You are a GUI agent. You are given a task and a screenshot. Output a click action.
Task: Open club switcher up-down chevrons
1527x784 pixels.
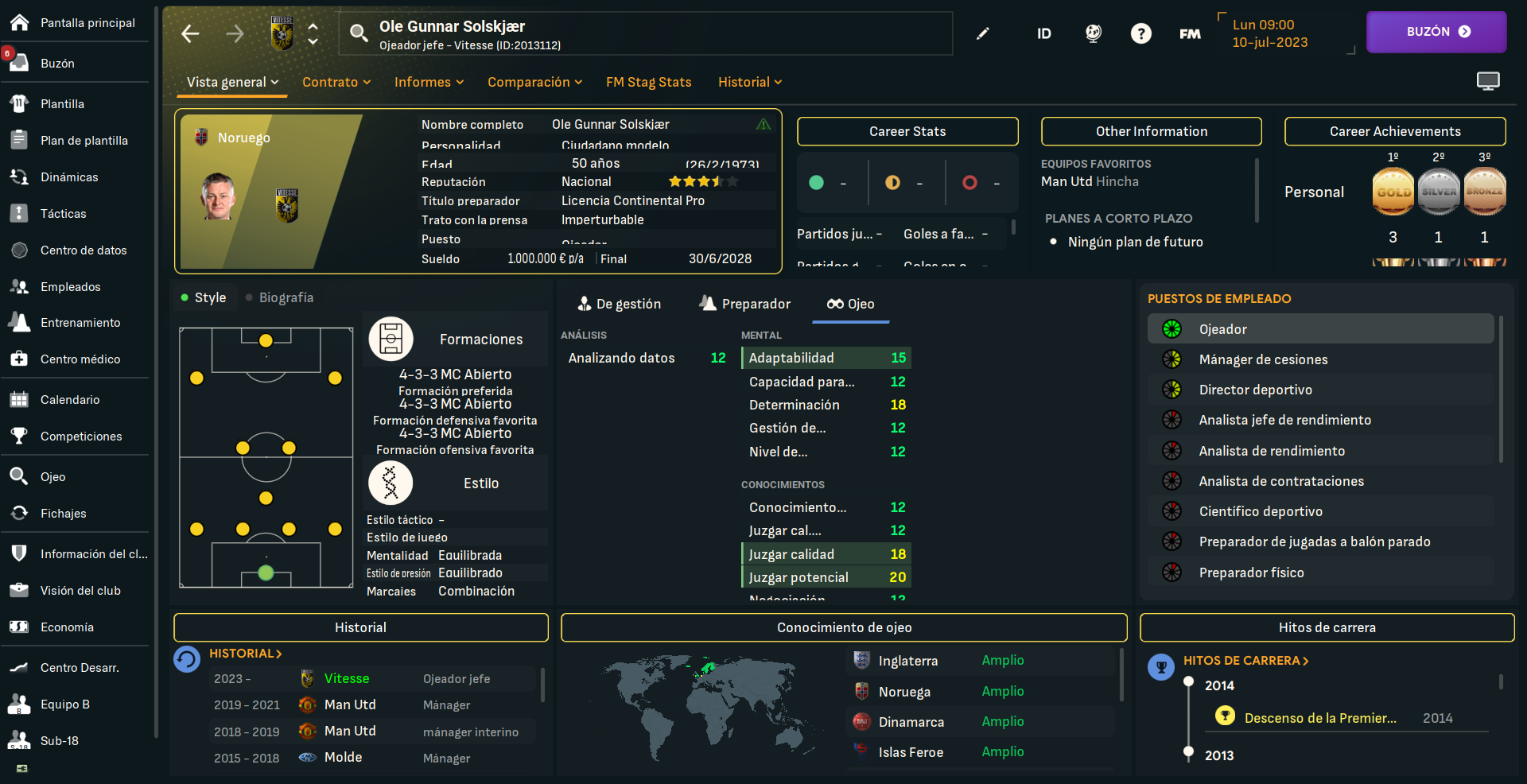[x=313, y=33]
